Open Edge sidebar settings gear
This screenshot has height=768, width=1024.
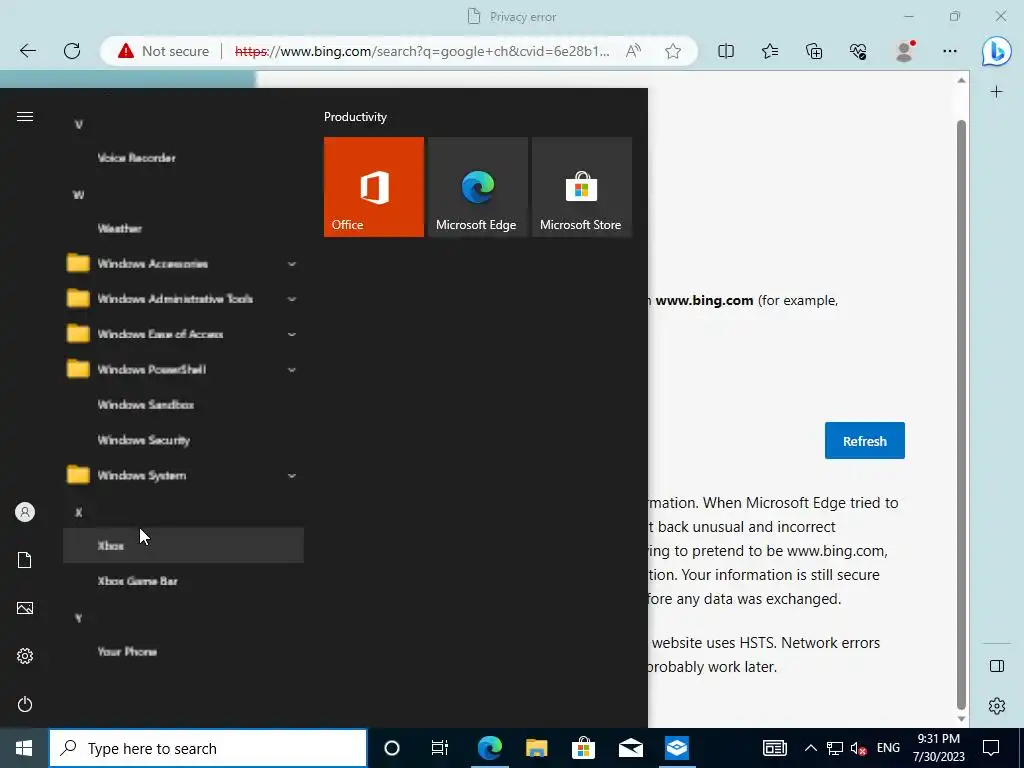pos(997,706)
